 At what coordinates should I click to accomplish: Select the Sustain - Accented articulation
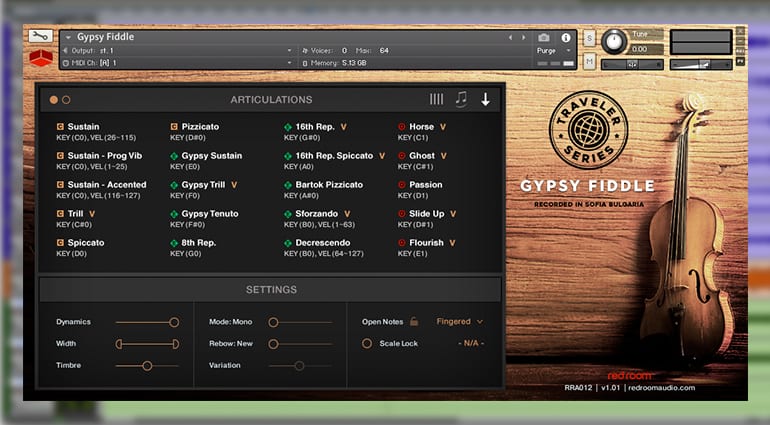tap(107, 185)
